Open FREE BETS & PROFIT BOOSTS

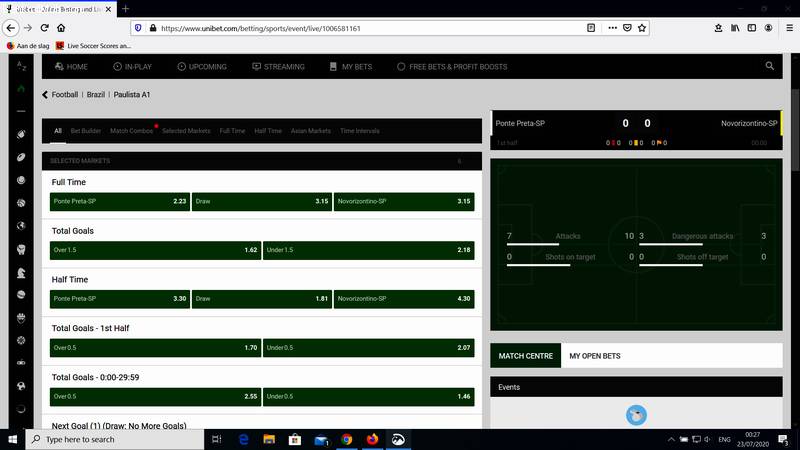pos(452,66)
